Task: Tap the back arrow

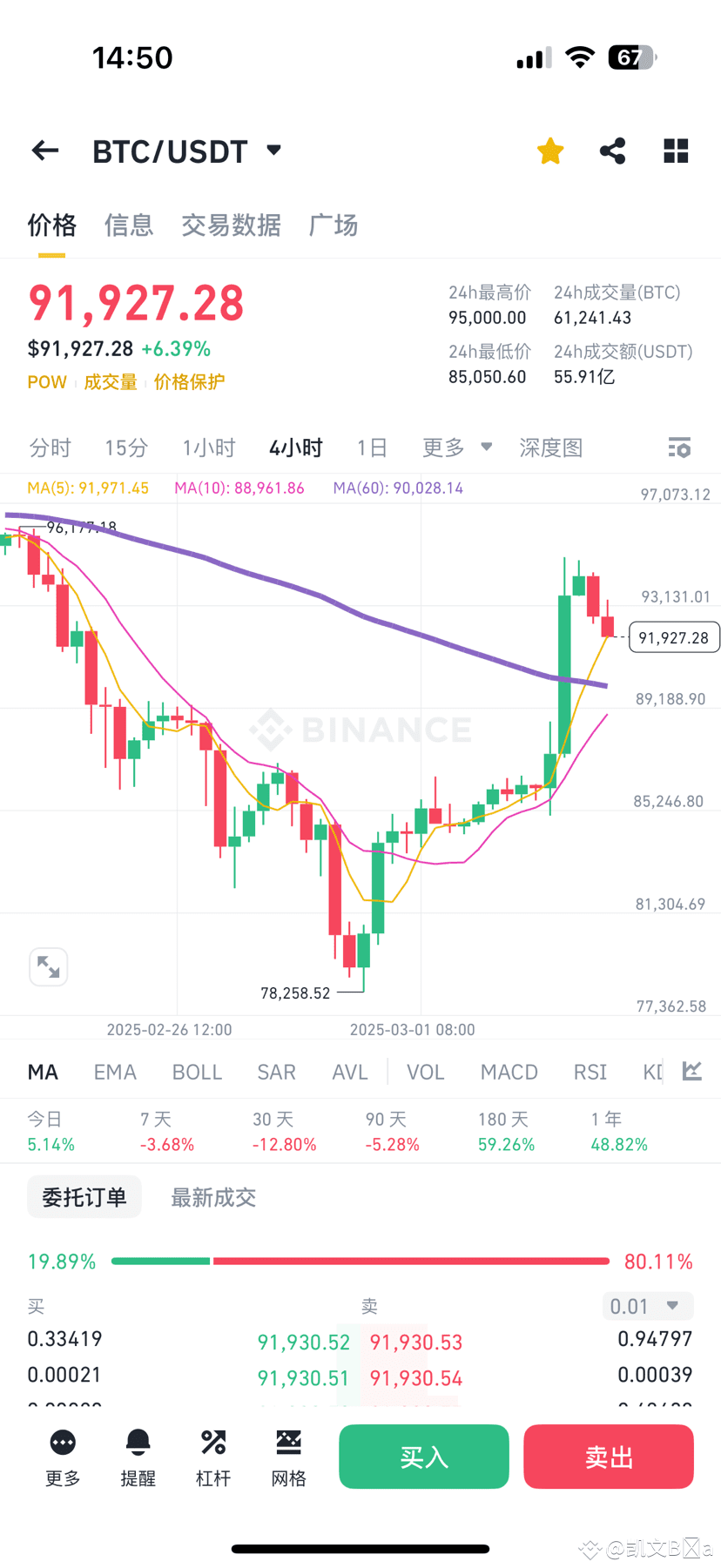Action: [44, 150]
